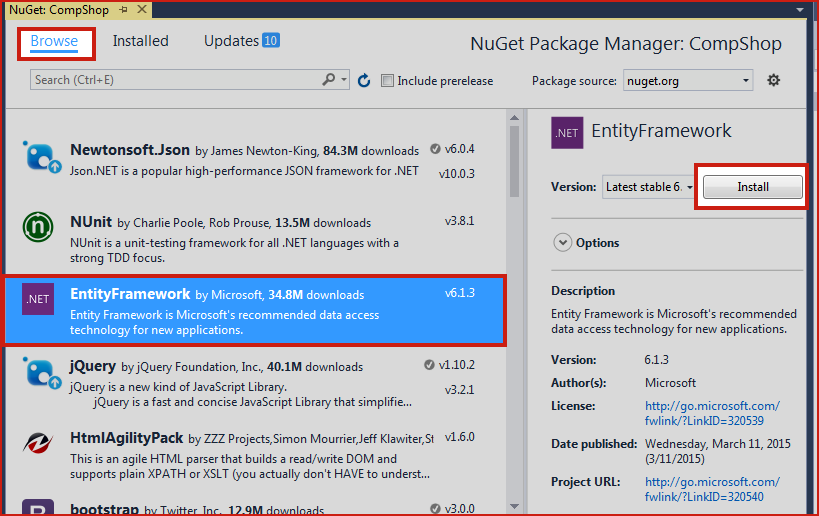Click the NUnit green logo icon
The width and height of the screenshot is (819, 516).
(x=38, y=227)
